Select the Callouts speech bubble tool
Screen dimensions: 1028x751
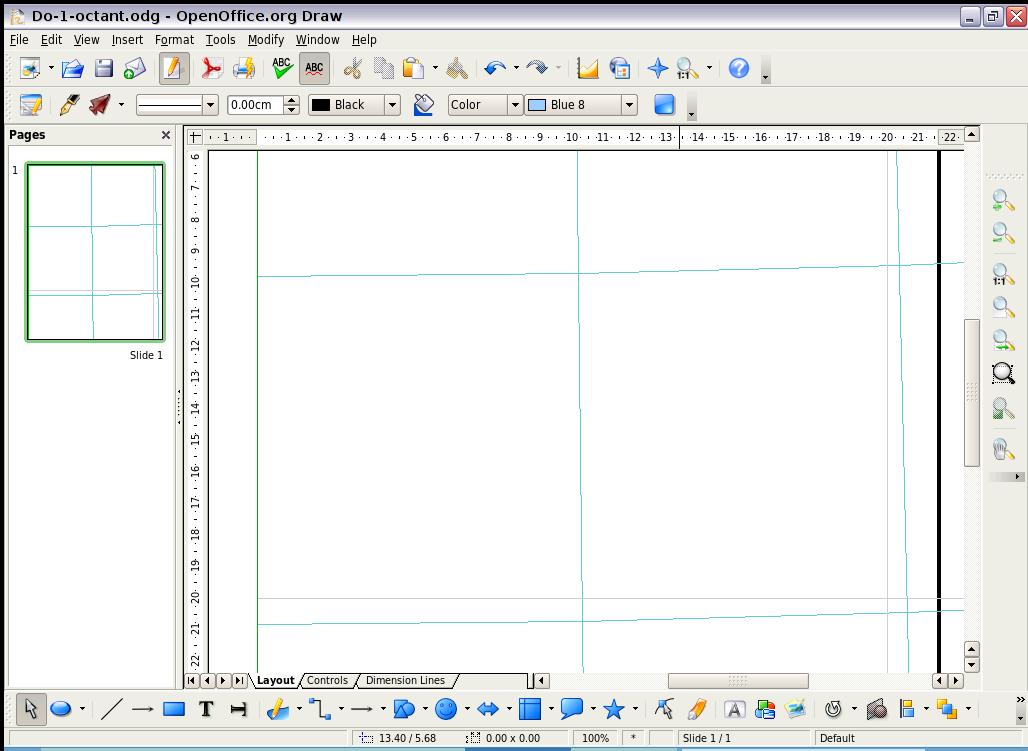tap(572, 709)
